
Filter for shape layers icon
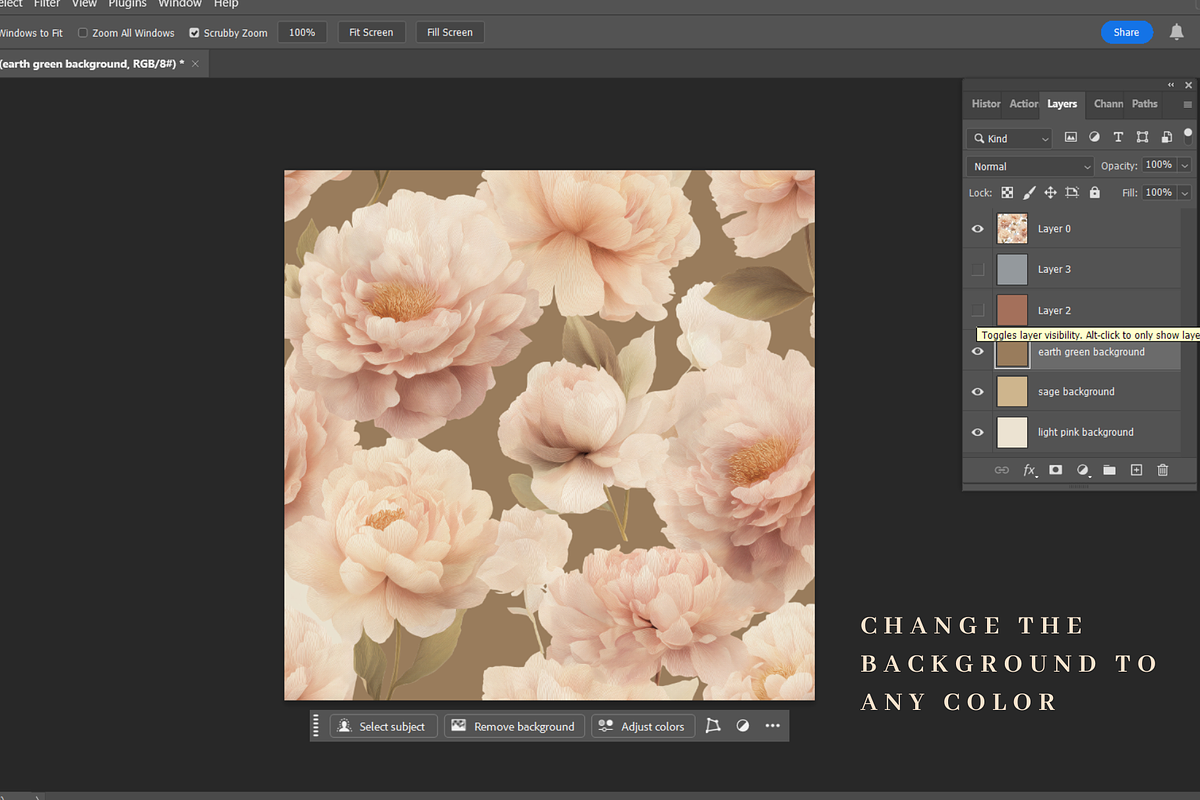tap(1142, 138)
